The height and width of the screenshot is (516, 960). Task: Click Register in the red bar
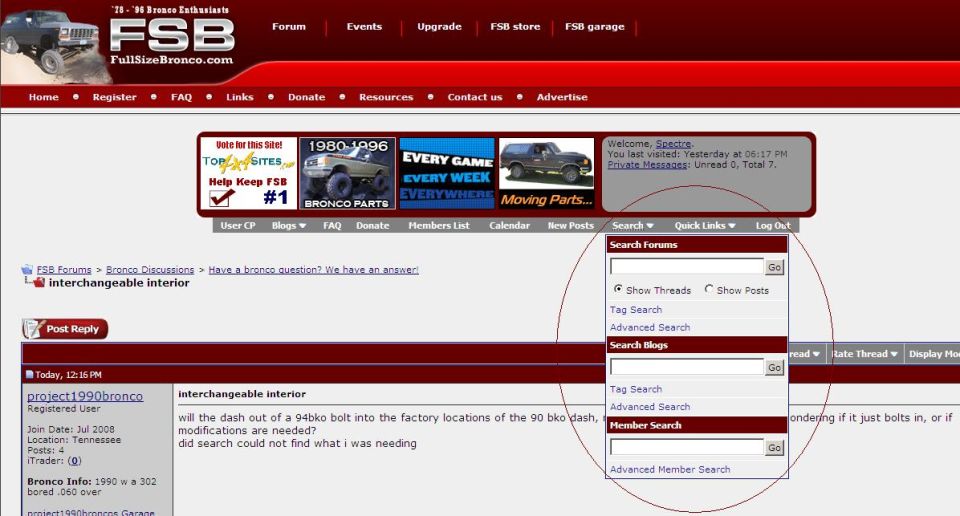[114, 97]
